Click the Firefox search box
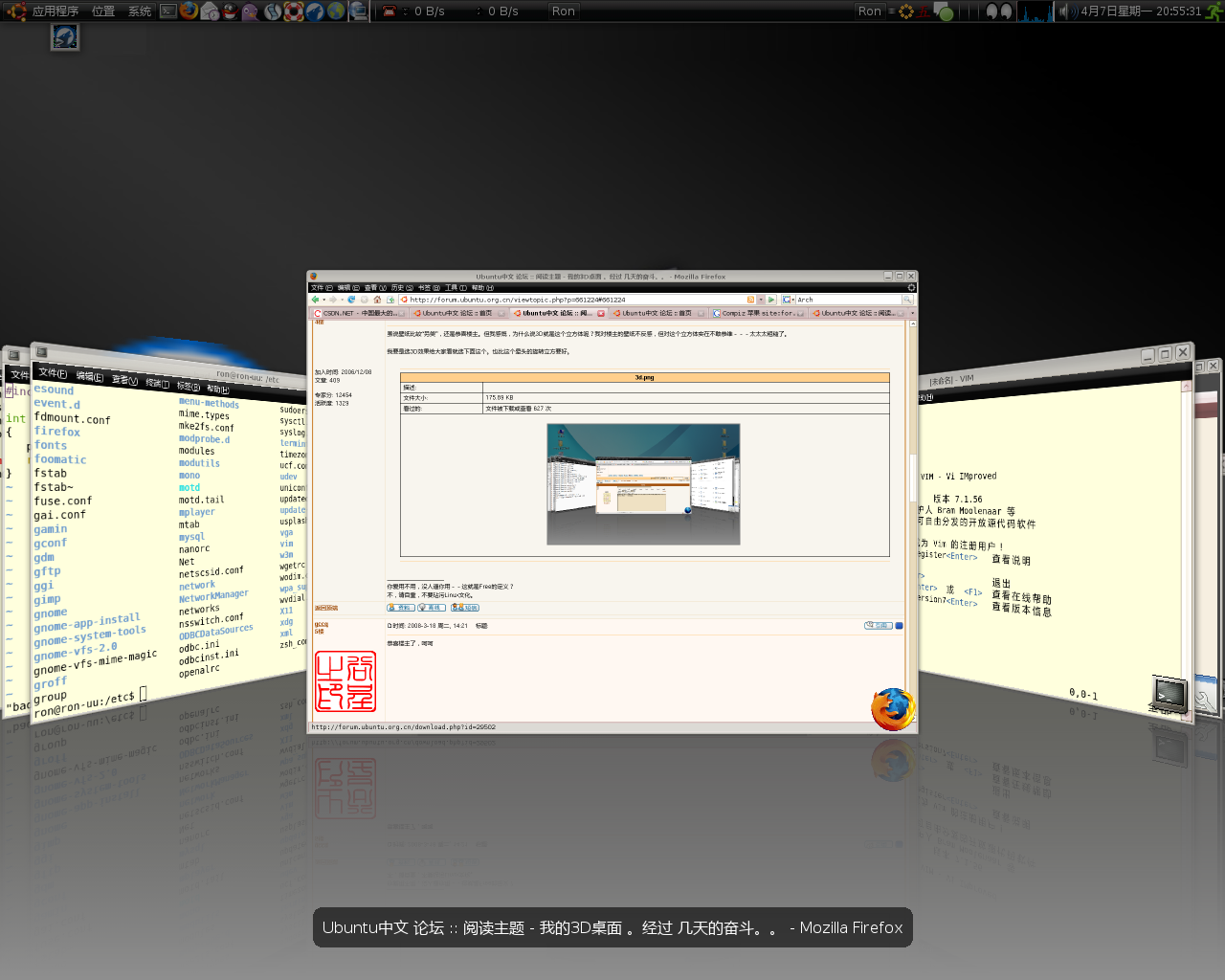Viewport: 1225px width, 980px height. pyautogui.click(x=848, y=300)
